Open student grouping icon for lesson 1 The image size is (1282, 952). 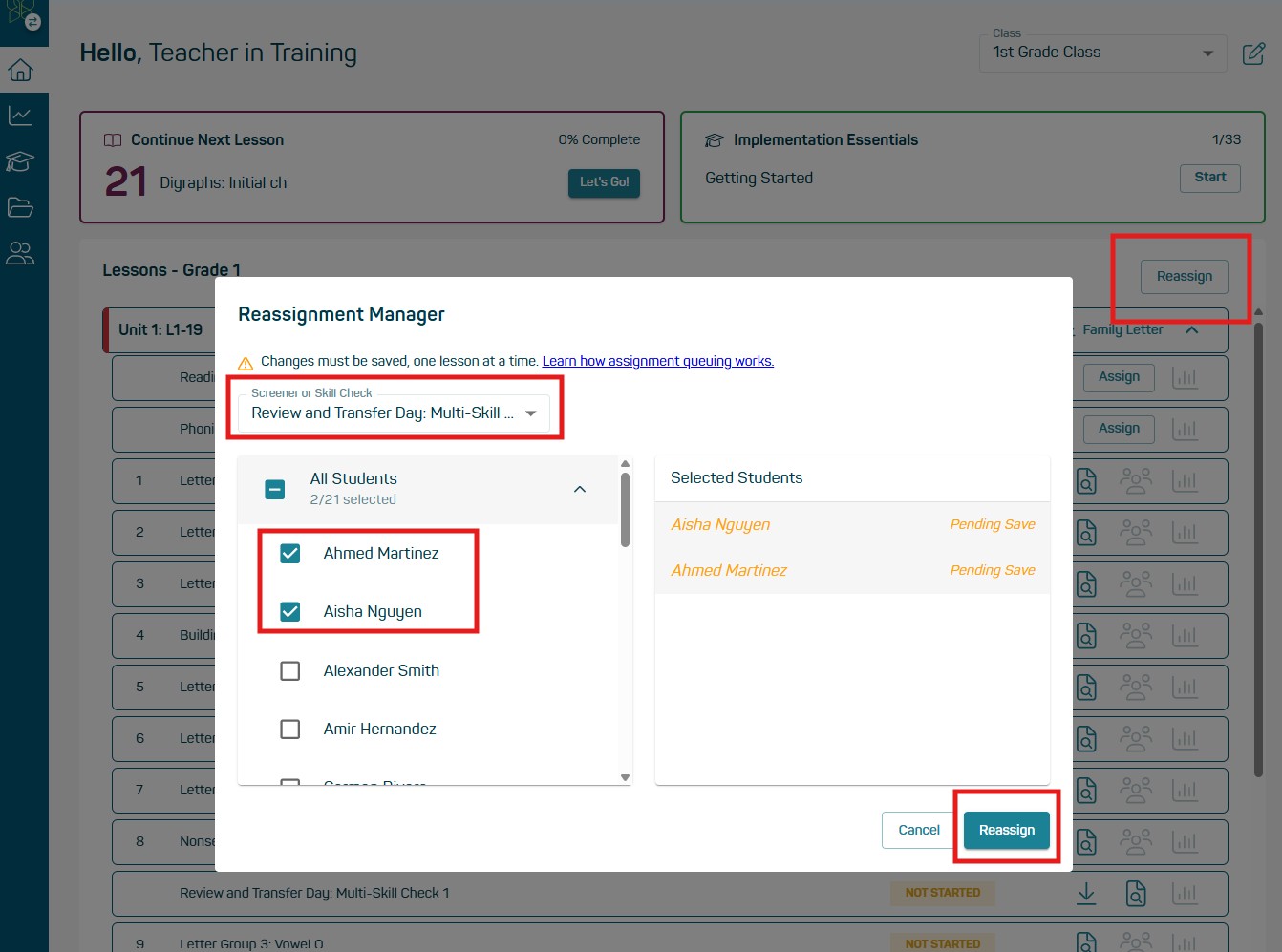pos(1136,480)
